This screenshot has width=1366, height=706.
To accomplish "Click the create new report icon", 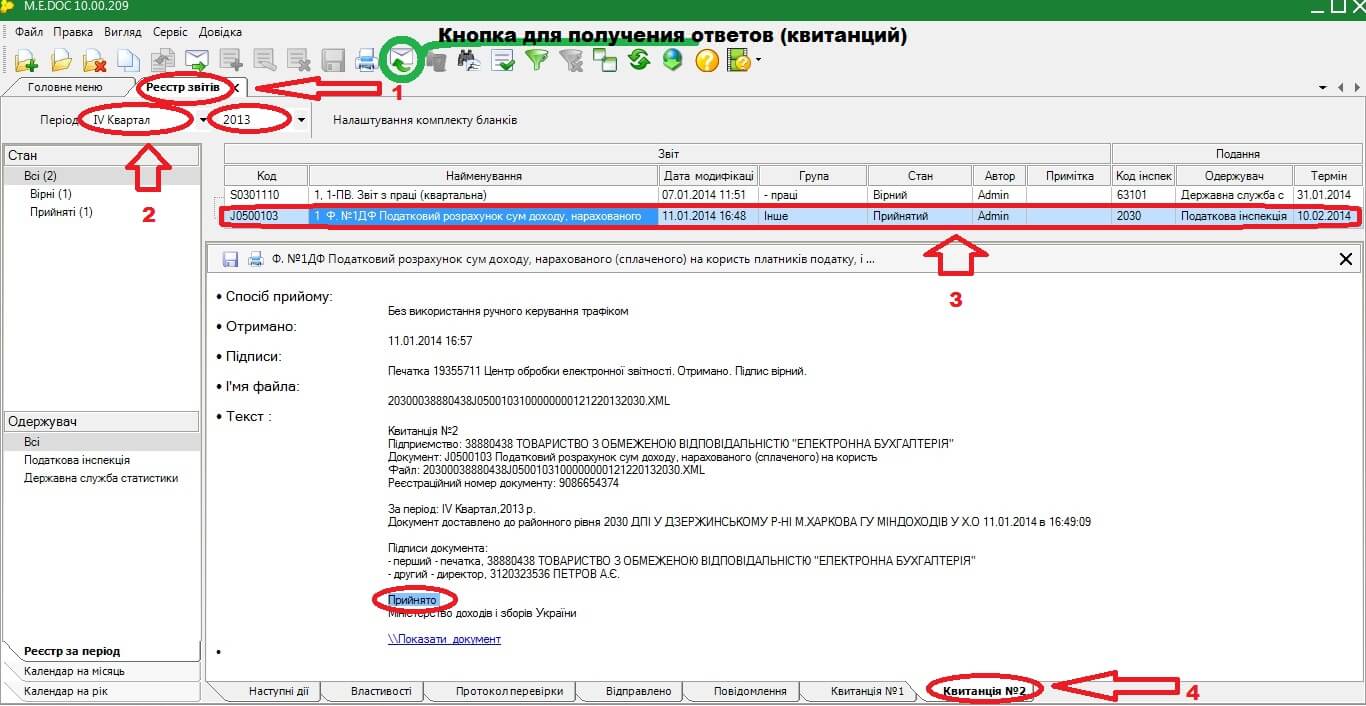I will coord(27,61).
